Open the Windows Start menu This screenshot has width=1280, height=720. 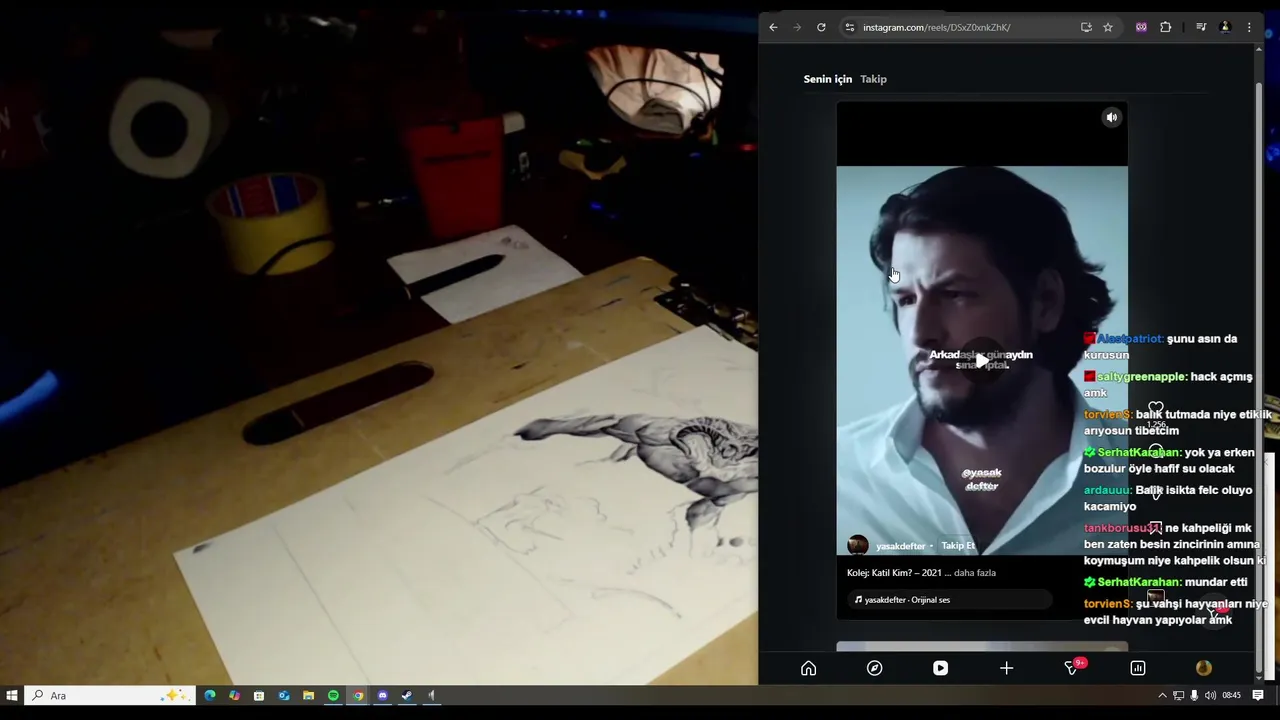pos(12,695)
